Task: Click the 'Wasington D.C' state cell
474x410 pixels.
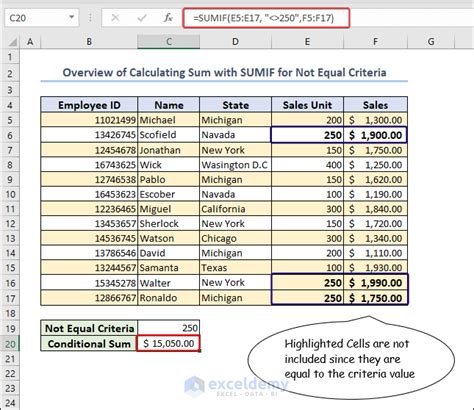Action: (236, 165)
